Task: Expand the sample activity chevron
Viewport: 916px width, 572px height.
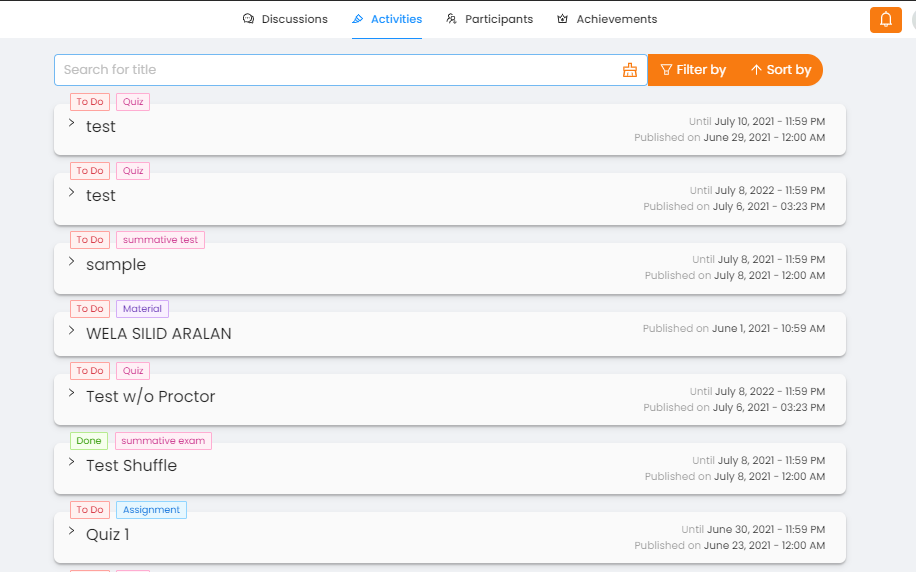Action: 72,261
